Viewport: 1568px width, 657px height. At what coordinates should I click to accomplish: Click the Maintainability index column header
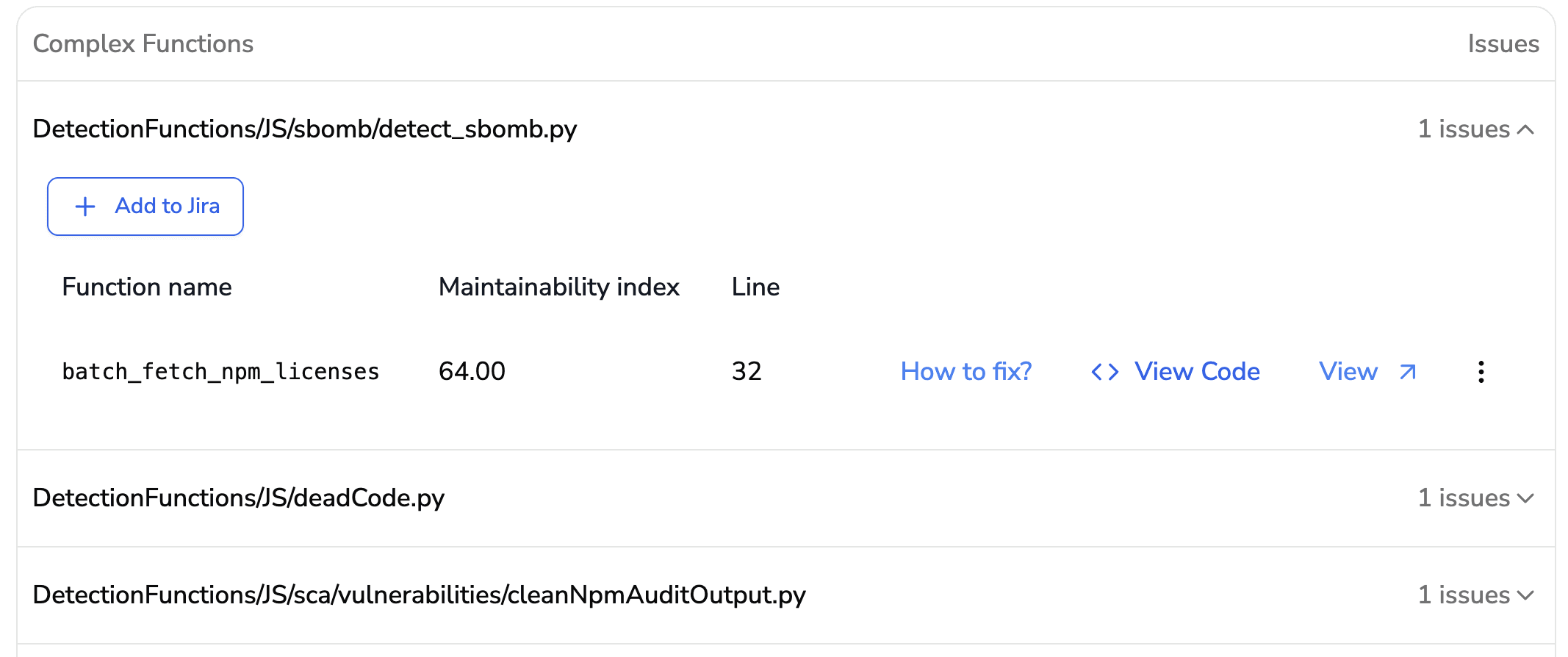[559, 287]
